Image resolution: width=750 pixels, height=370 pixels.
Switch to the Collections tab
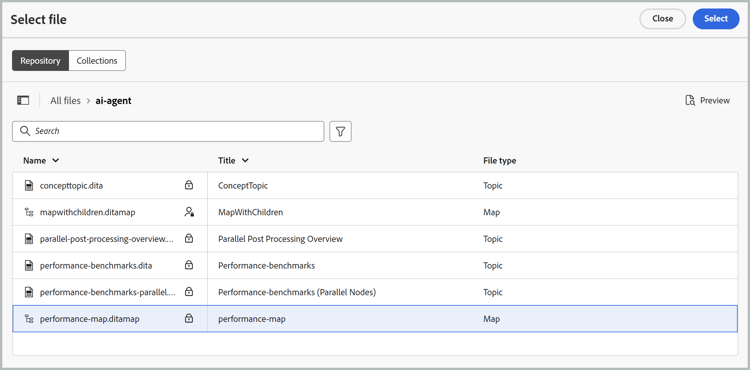click(x=97, y=61)
